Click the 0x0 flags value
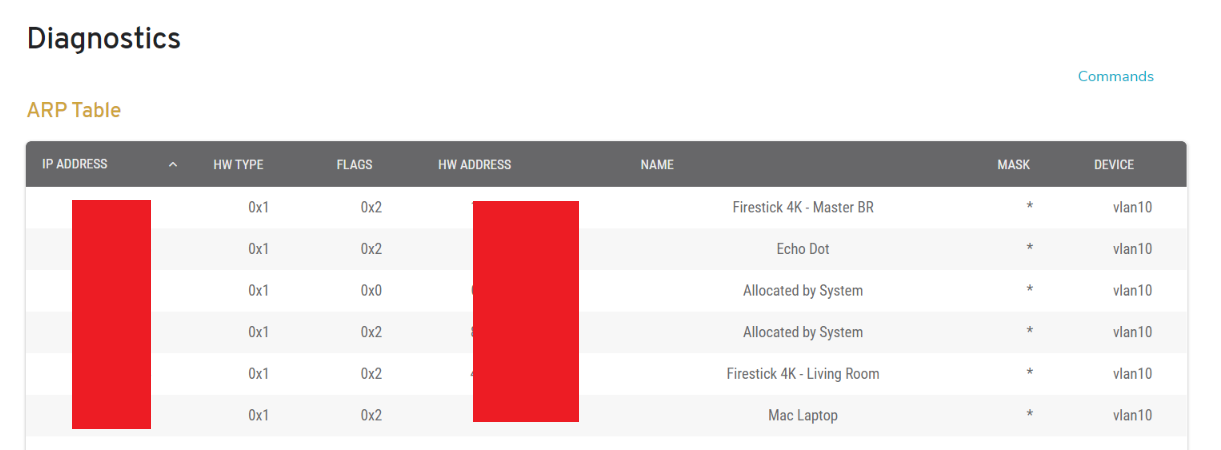Screen dimensions: 1221x450 click(x=371, y=291)
